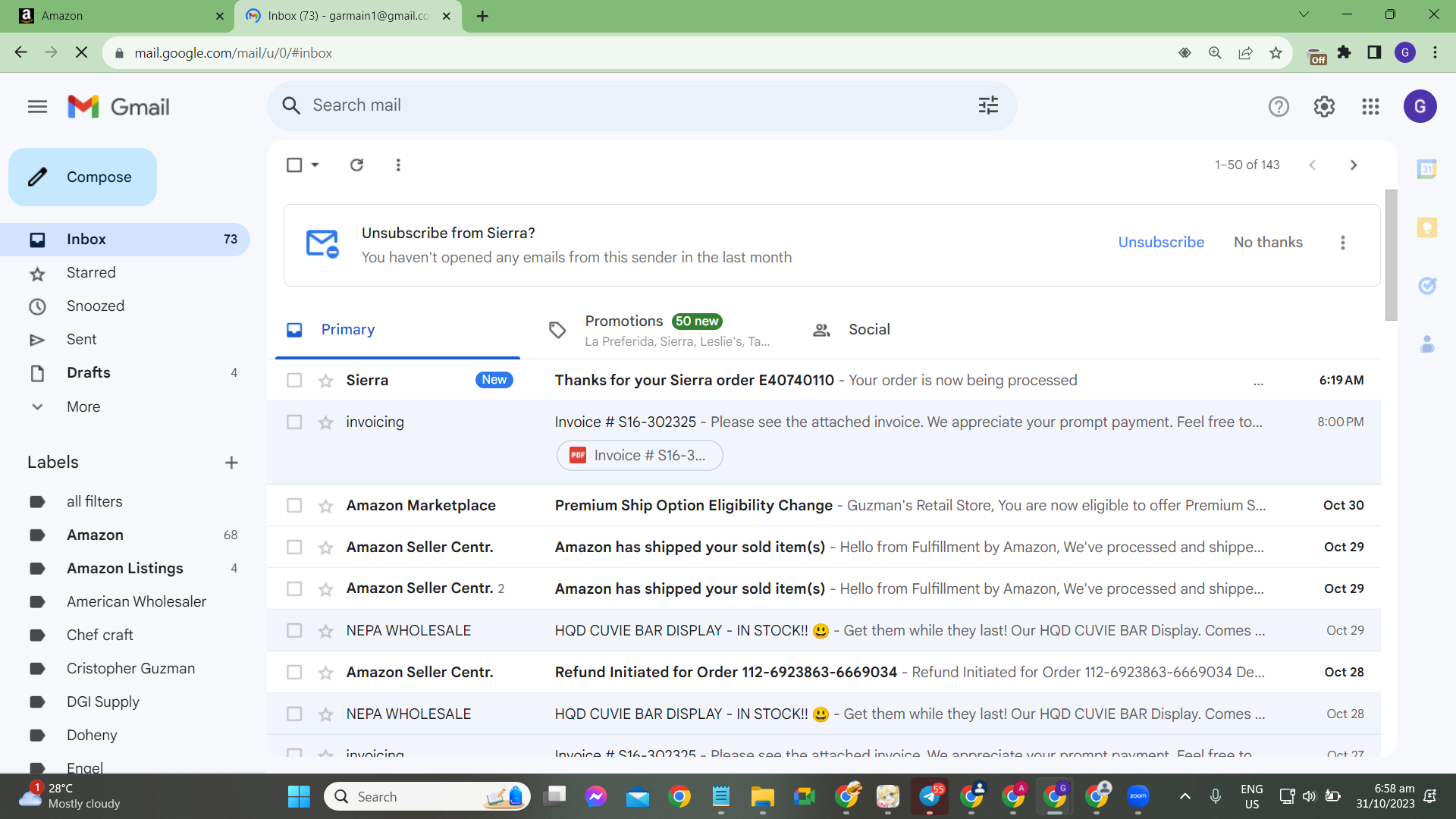Viewport: 1456px width, 819px height.
Task: Open a new browser tab
Action: (x=482, y=16)
